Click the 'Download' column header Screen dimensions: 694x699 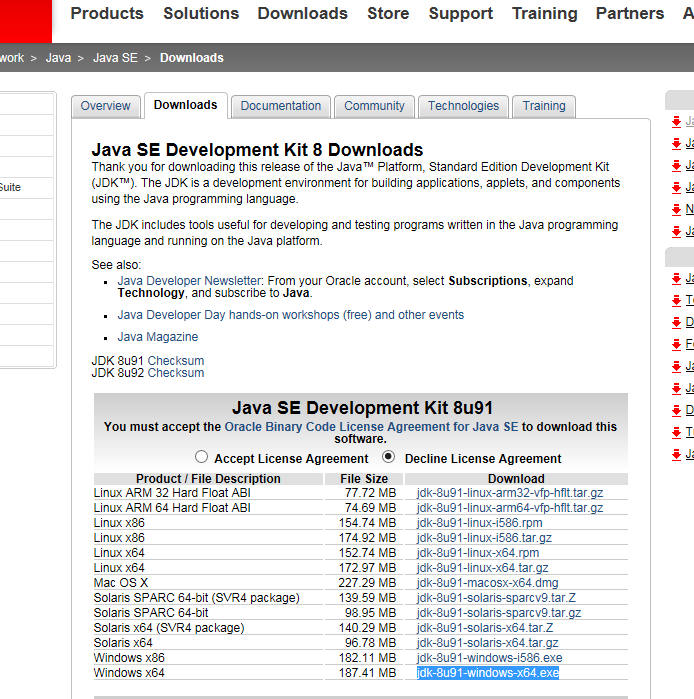click(516, 479)
